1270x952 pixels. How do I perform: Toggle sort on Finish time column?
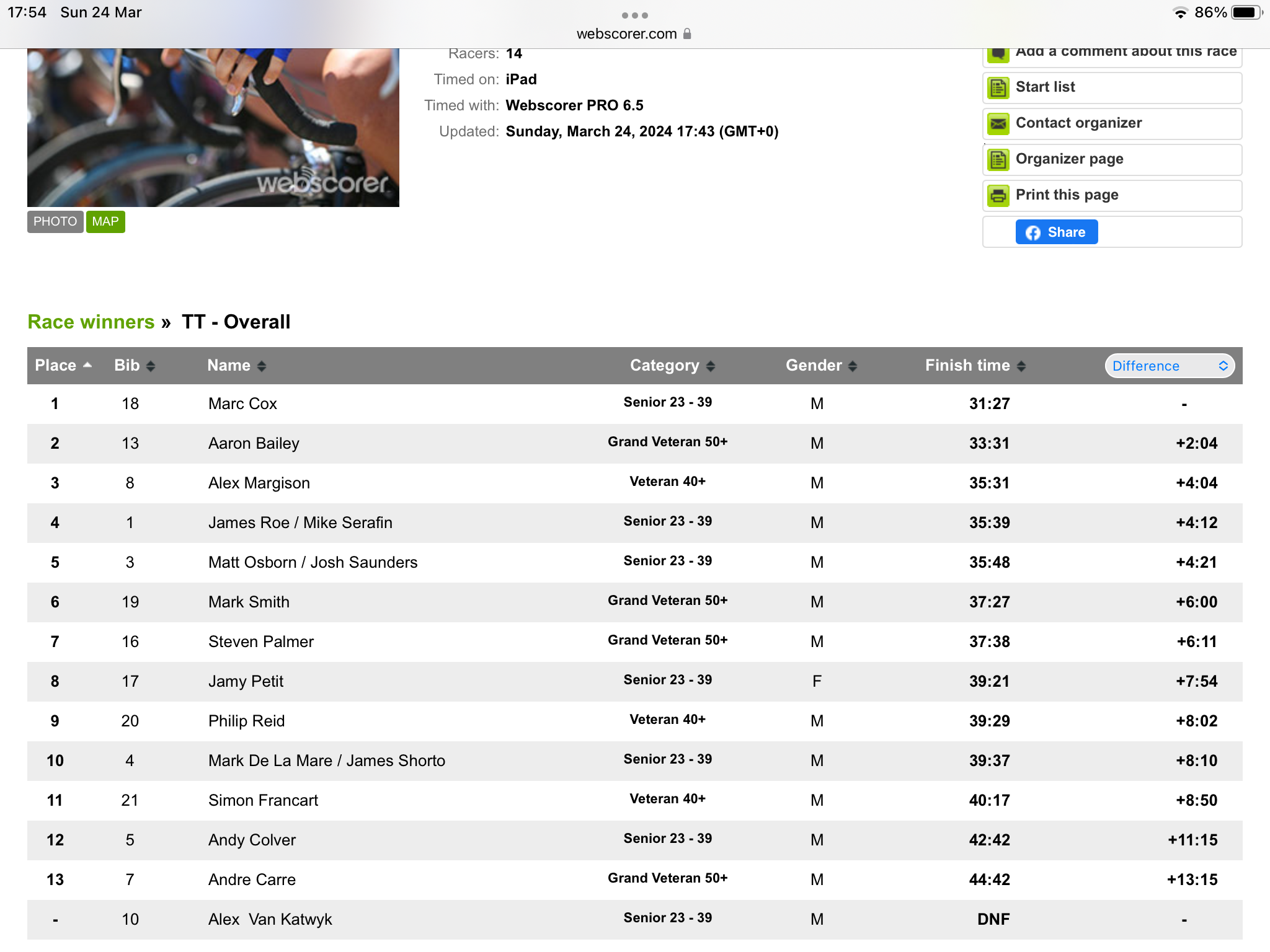coord(1021,366)
